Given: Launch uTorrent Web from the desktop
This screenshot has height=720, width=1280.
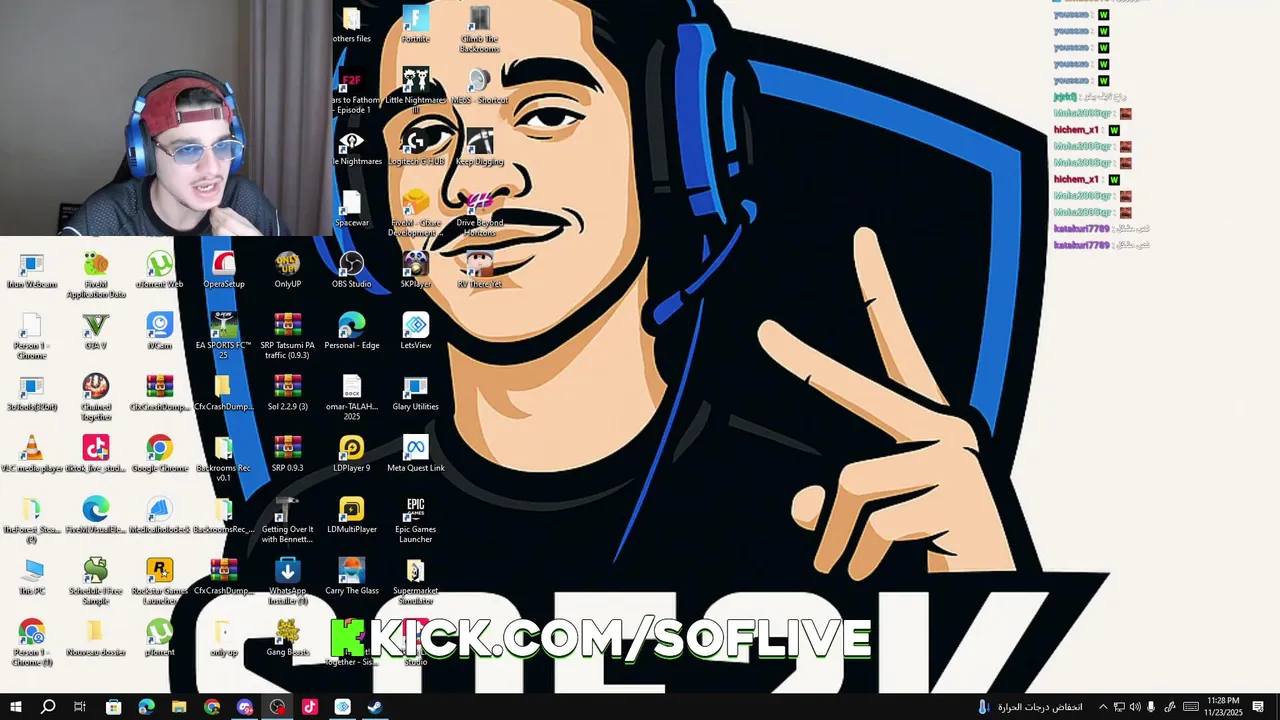Looking at the screenshot, I should pyautogui.click(x=160, y=271).
